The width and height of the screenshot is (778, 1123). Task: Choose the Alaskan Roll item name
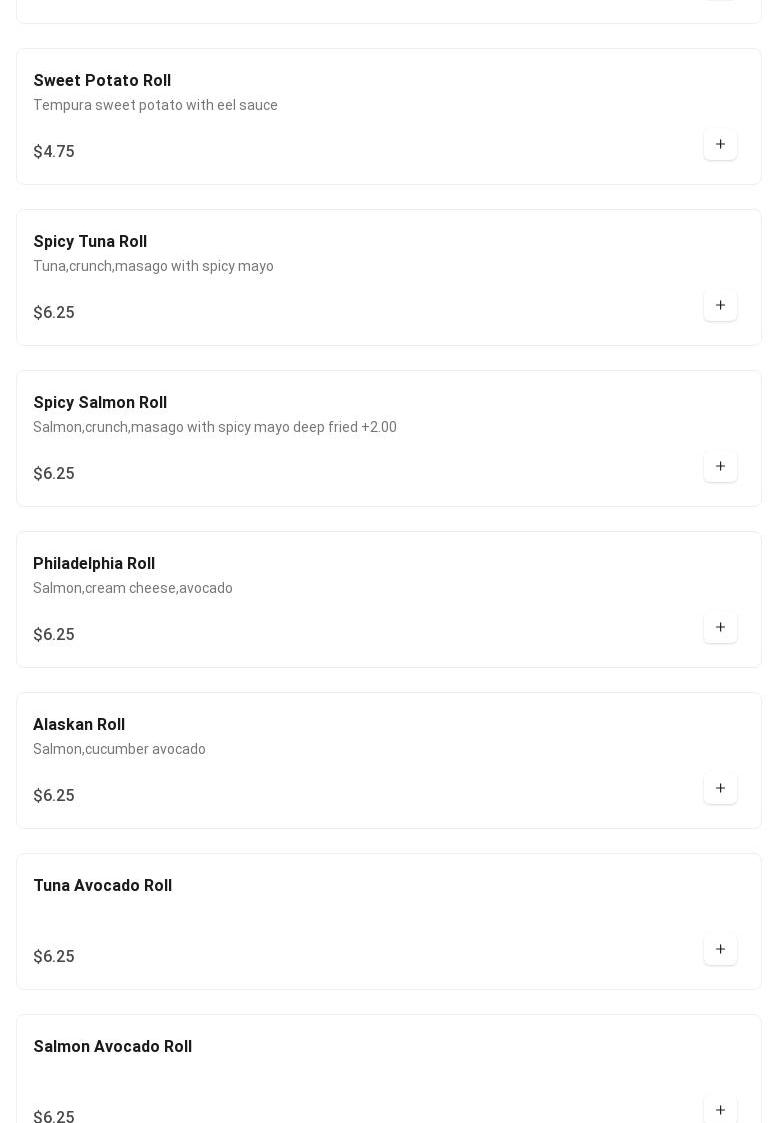[x=79, y=725]
